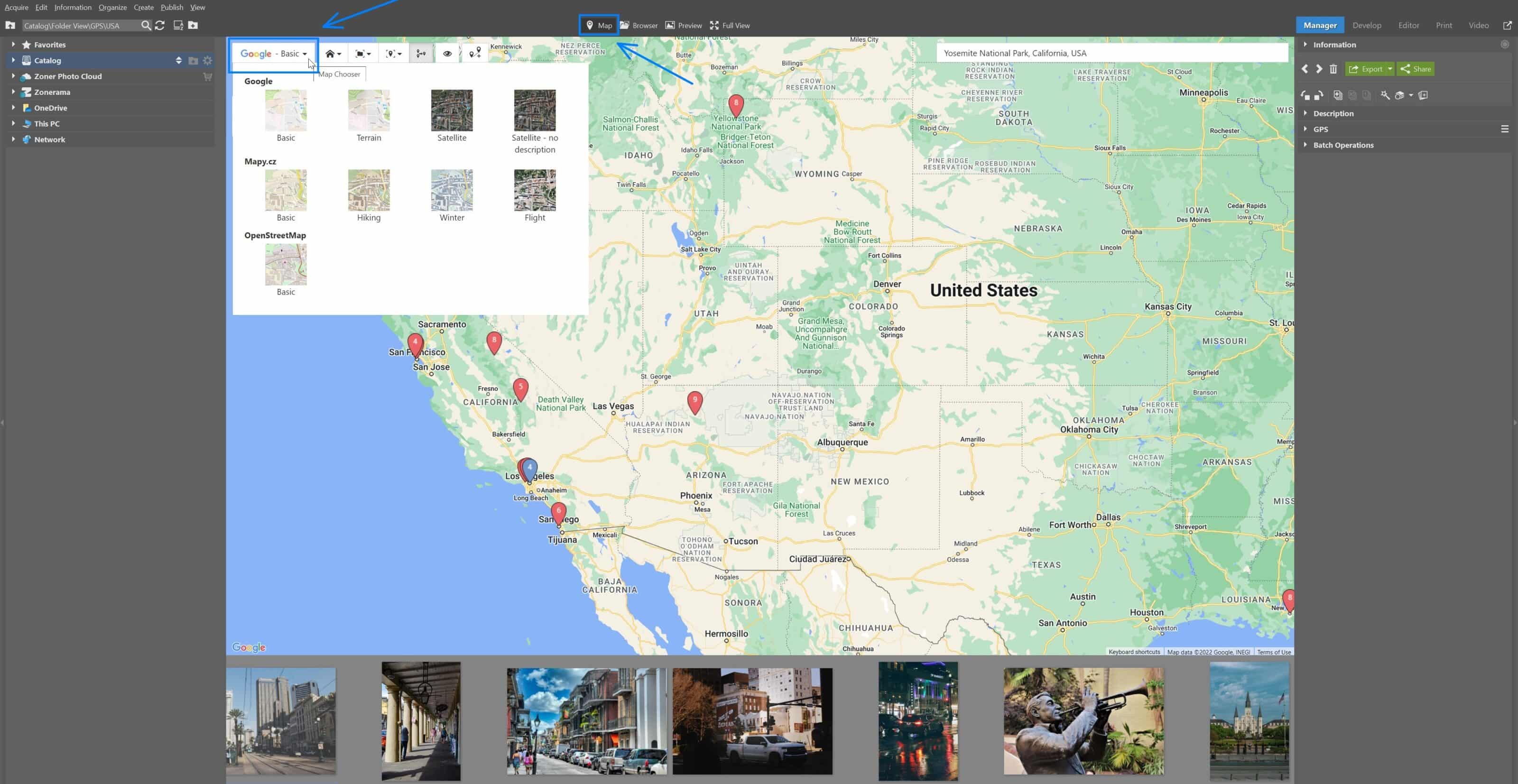Image resolution: width=1518 pixels, height=784 pixels.
Task: Click the Catalog sort up-down arrows
Action: pos(178,60)
